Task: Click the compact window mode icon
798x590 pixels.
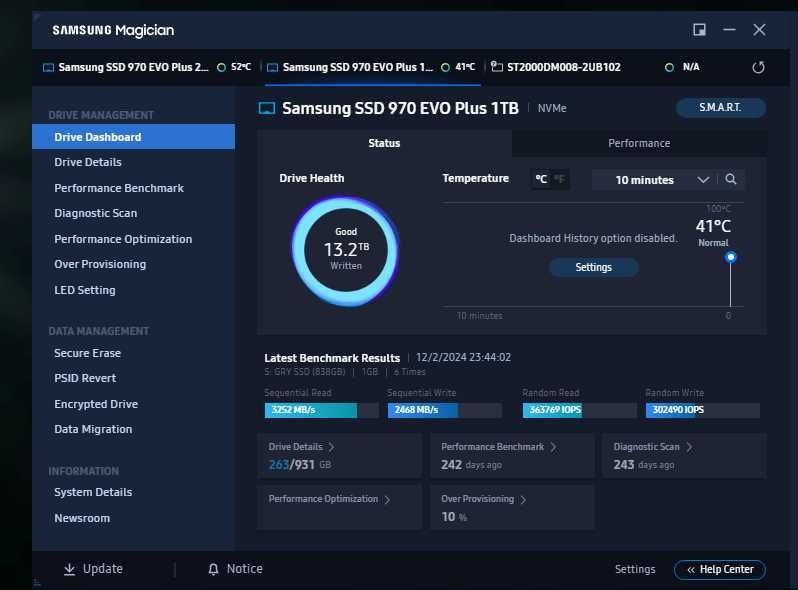Action: 699,30
